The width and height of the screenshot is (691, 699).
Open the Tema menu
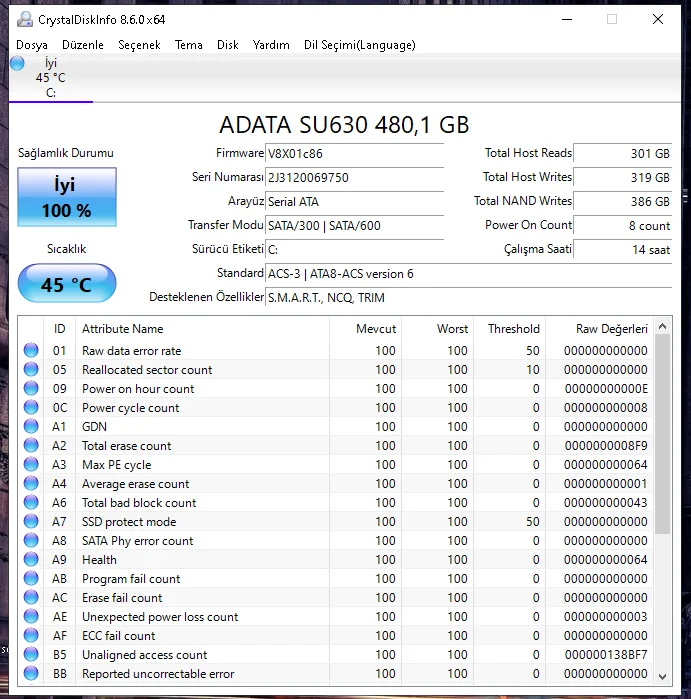tap(189, 45)
